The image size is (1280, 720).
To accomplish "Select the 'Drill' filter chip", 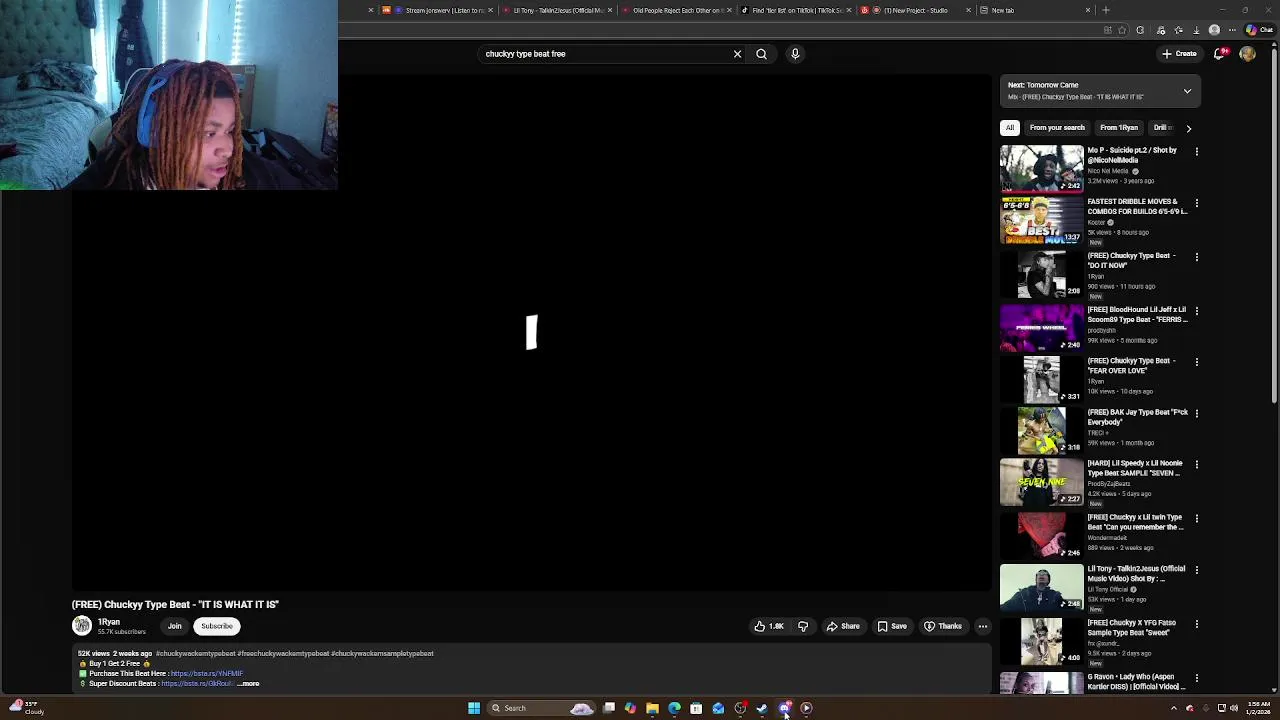I will [1162, 128].
